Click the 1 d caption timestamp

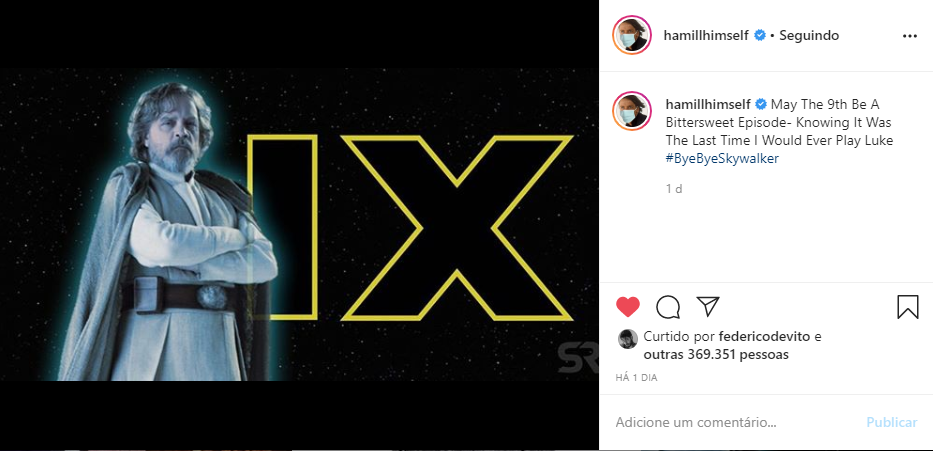tap(673, 189)
